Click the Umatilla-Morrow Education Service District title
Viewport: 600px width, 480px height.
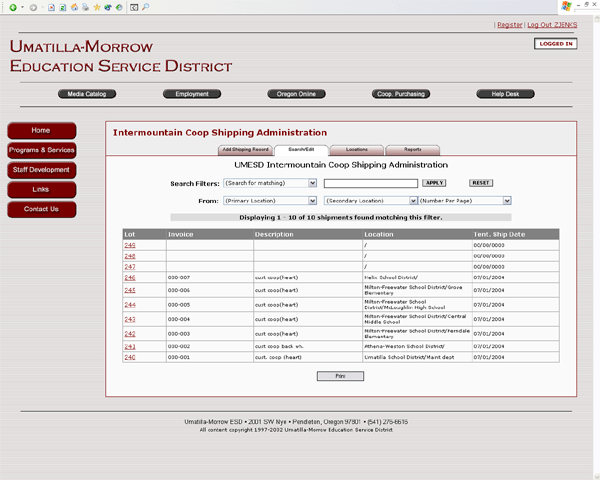click(121, 56)
